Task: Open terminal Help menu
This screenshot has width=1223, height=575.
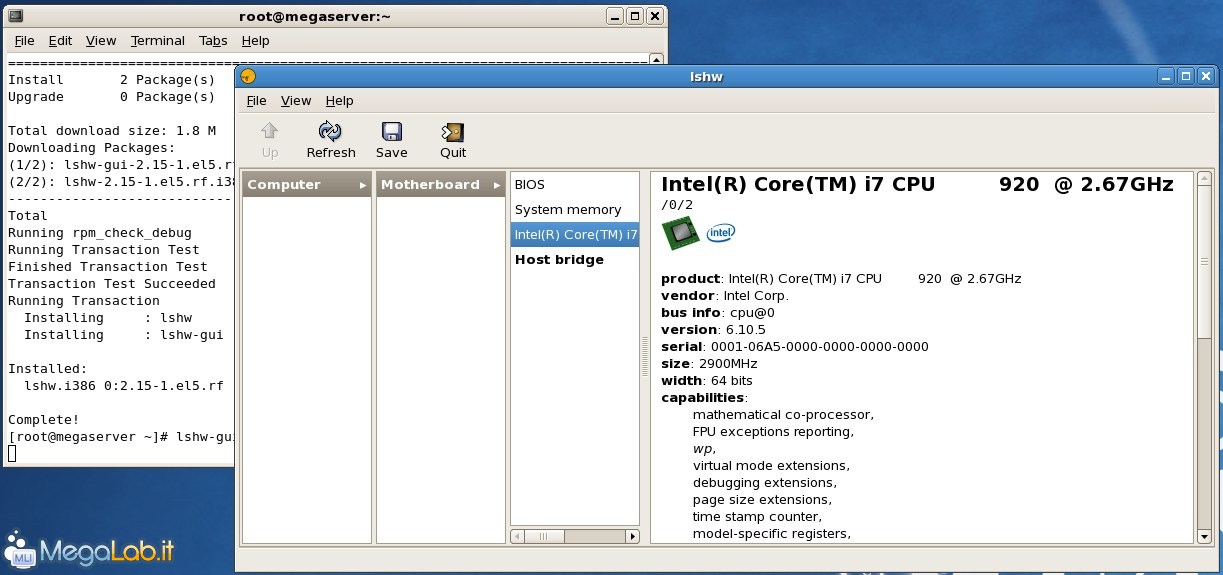Action: tap(255, 41)
